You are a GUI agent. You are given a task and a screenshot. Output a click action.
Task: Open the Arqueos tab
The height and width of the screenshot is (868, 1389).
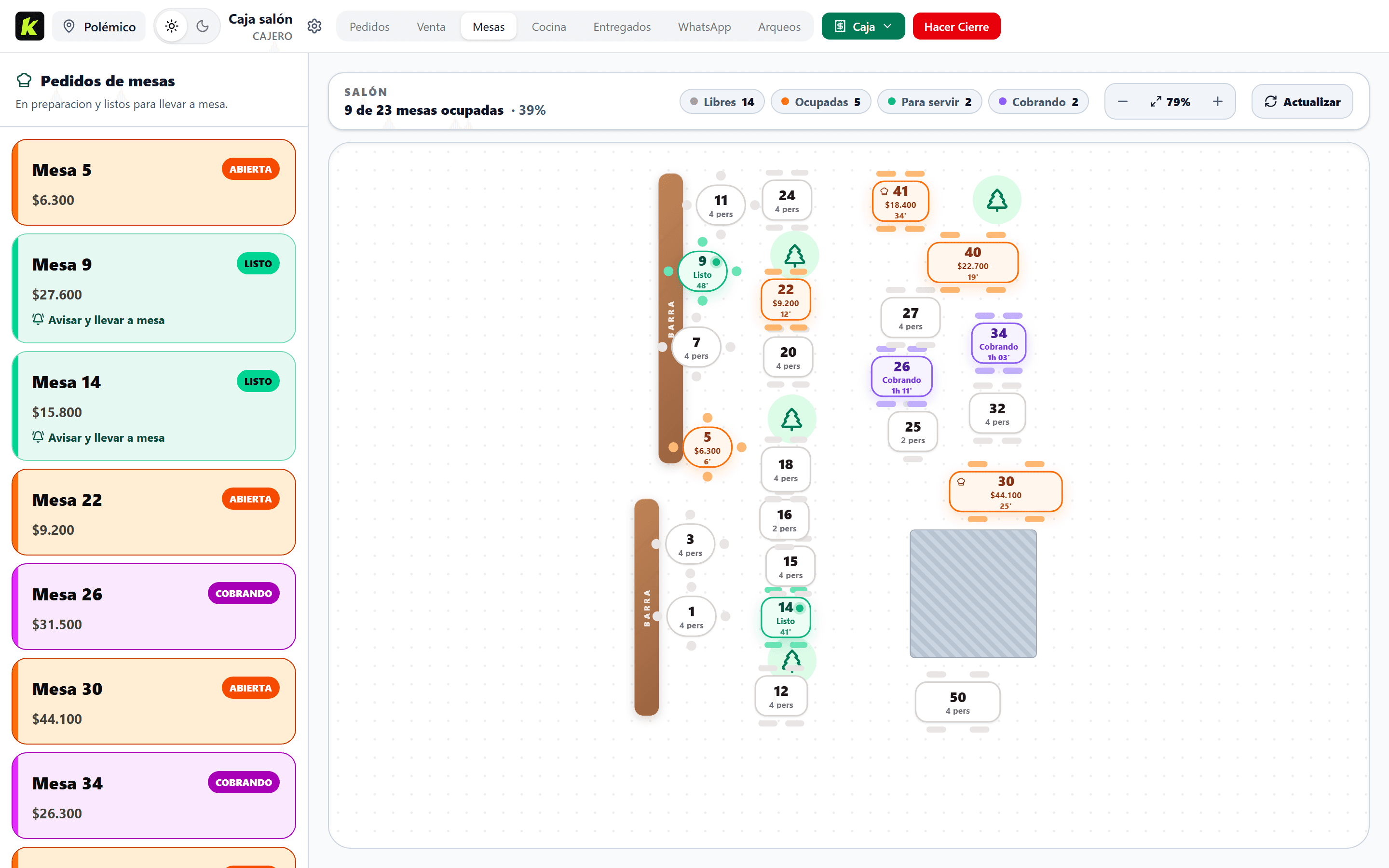779,27
